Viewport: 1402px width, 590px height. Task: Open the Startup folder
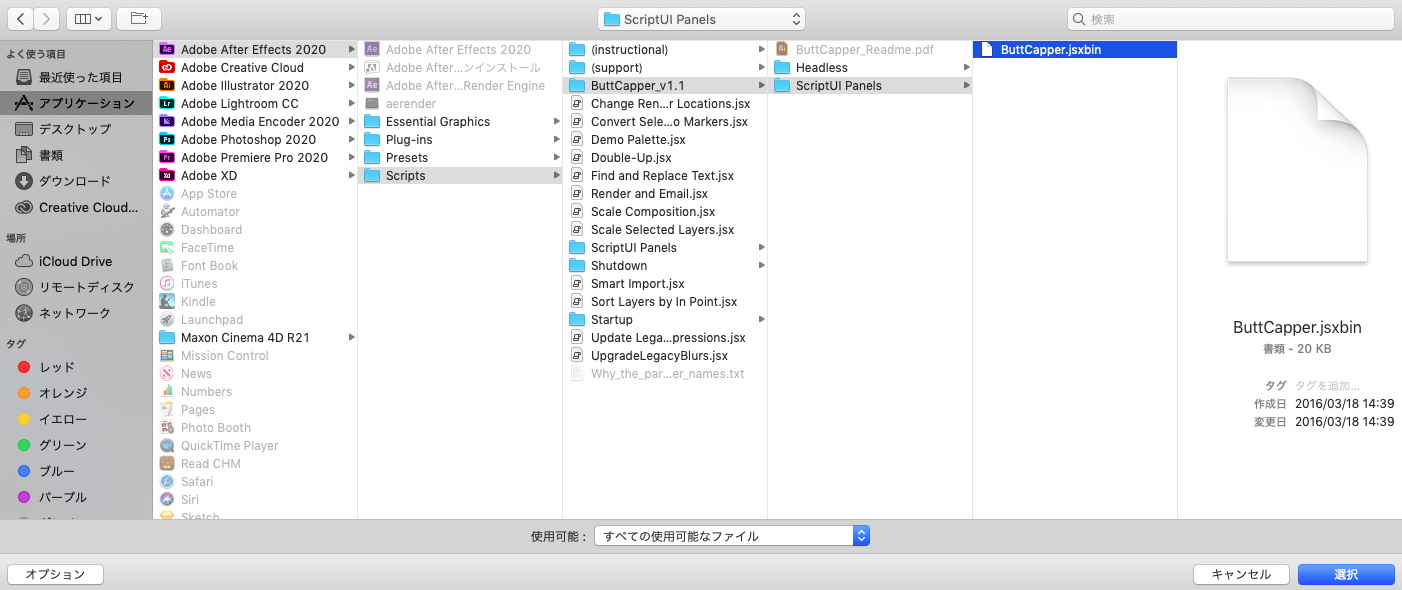(665, 319)
